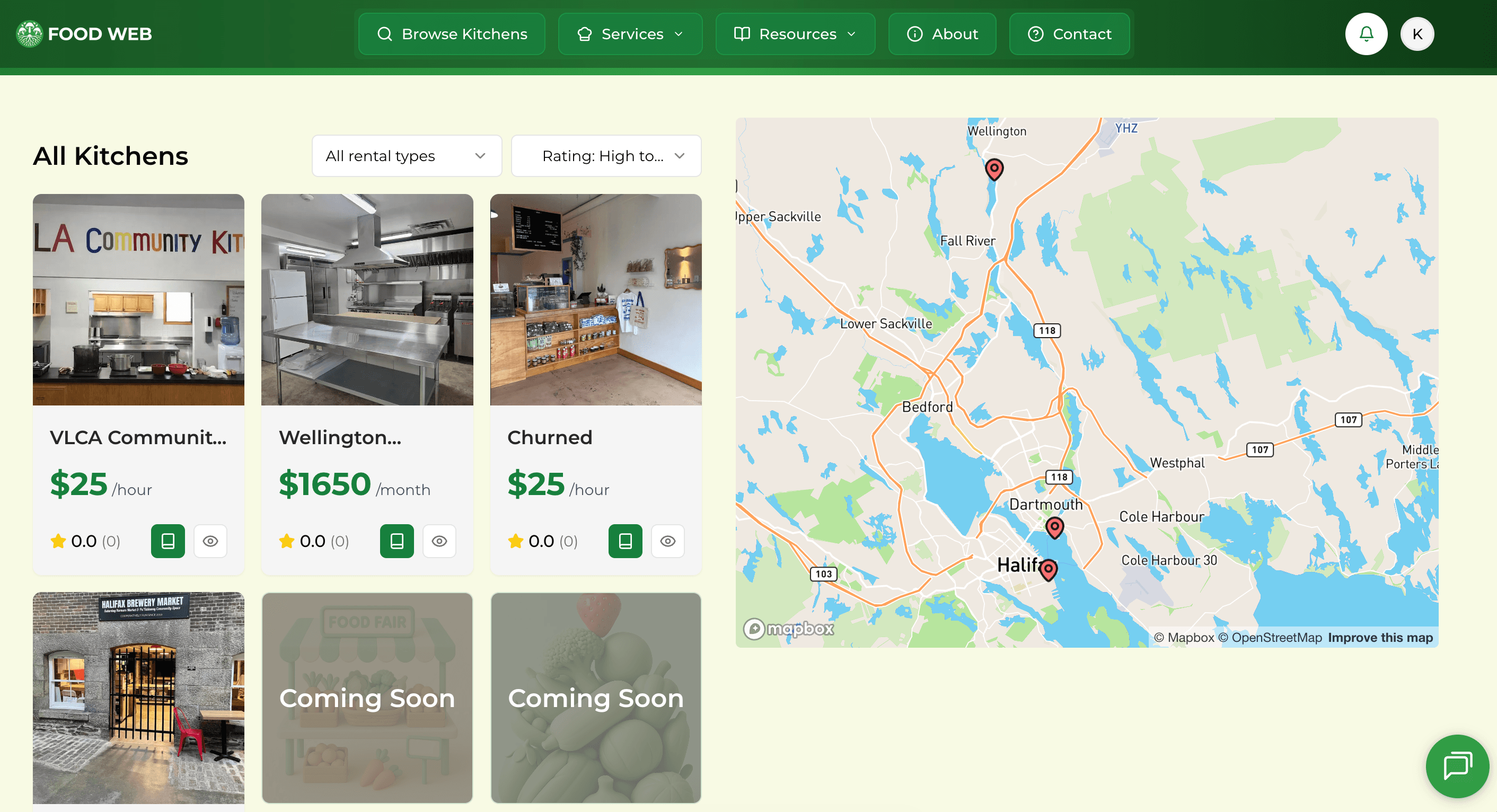Open the Halifax Brewery Market photo
The width and height of the screenshot is (1497, 812).
pyautogui.click(x=138, y=698)
